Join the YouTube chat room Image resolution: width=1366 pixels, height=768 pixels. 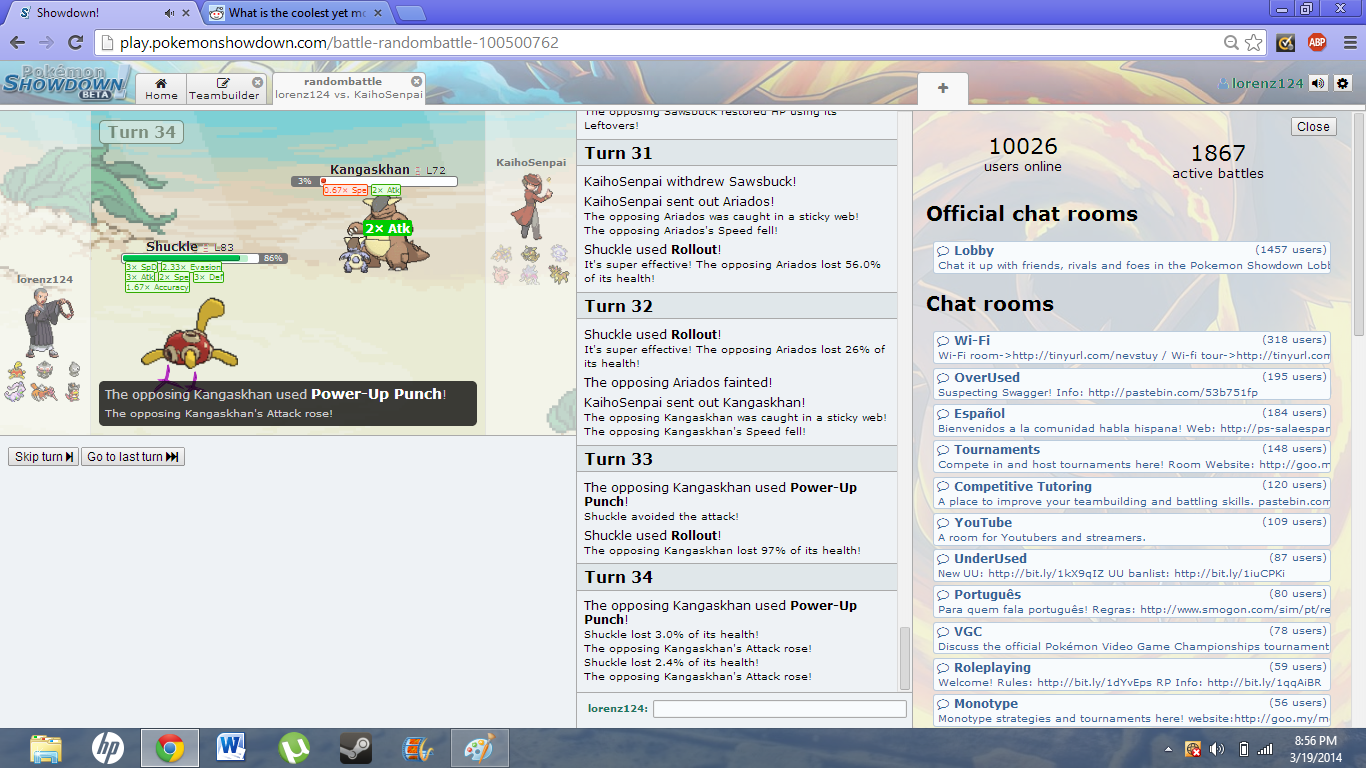tap(1132, 530)
